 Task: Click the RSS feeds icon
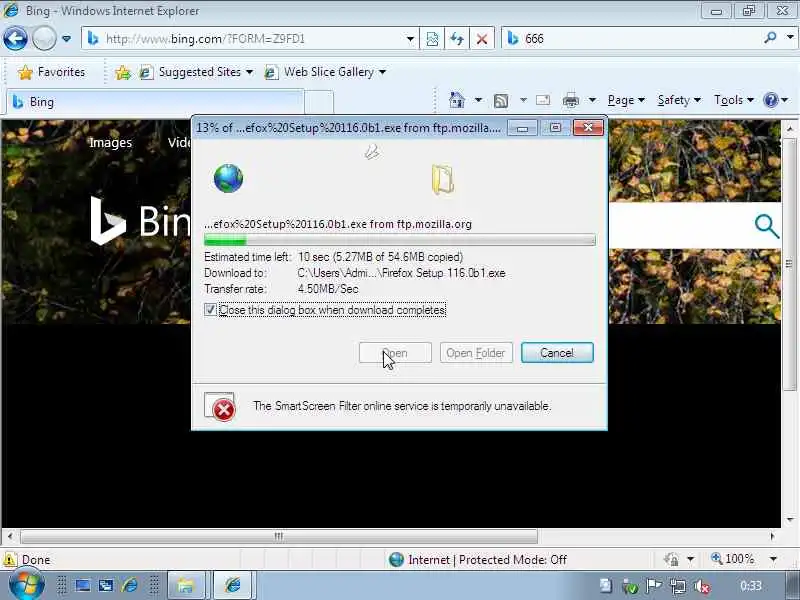[501, 101]
